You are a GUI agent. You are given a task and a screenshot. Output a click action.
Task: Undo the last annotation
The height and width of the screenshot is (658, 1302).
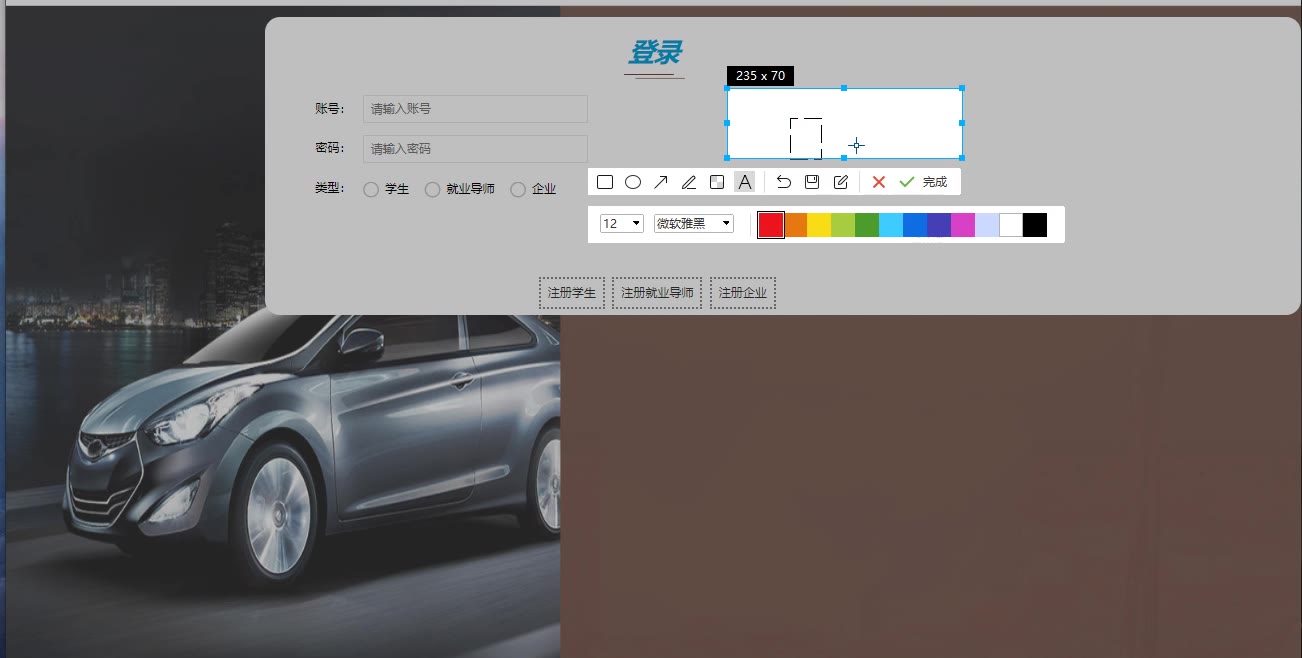click(x=784, y=182)
